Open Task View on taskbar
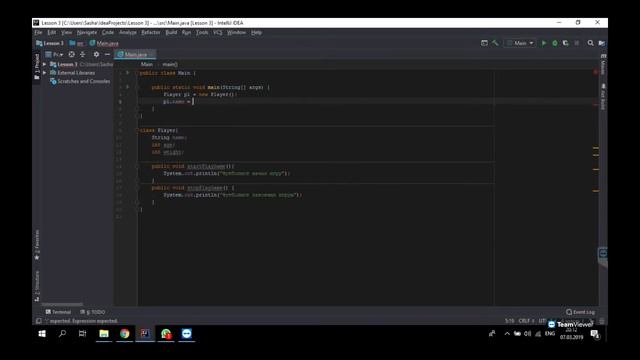Viewport: 640px width, 360px height. (x=83, y=334)
